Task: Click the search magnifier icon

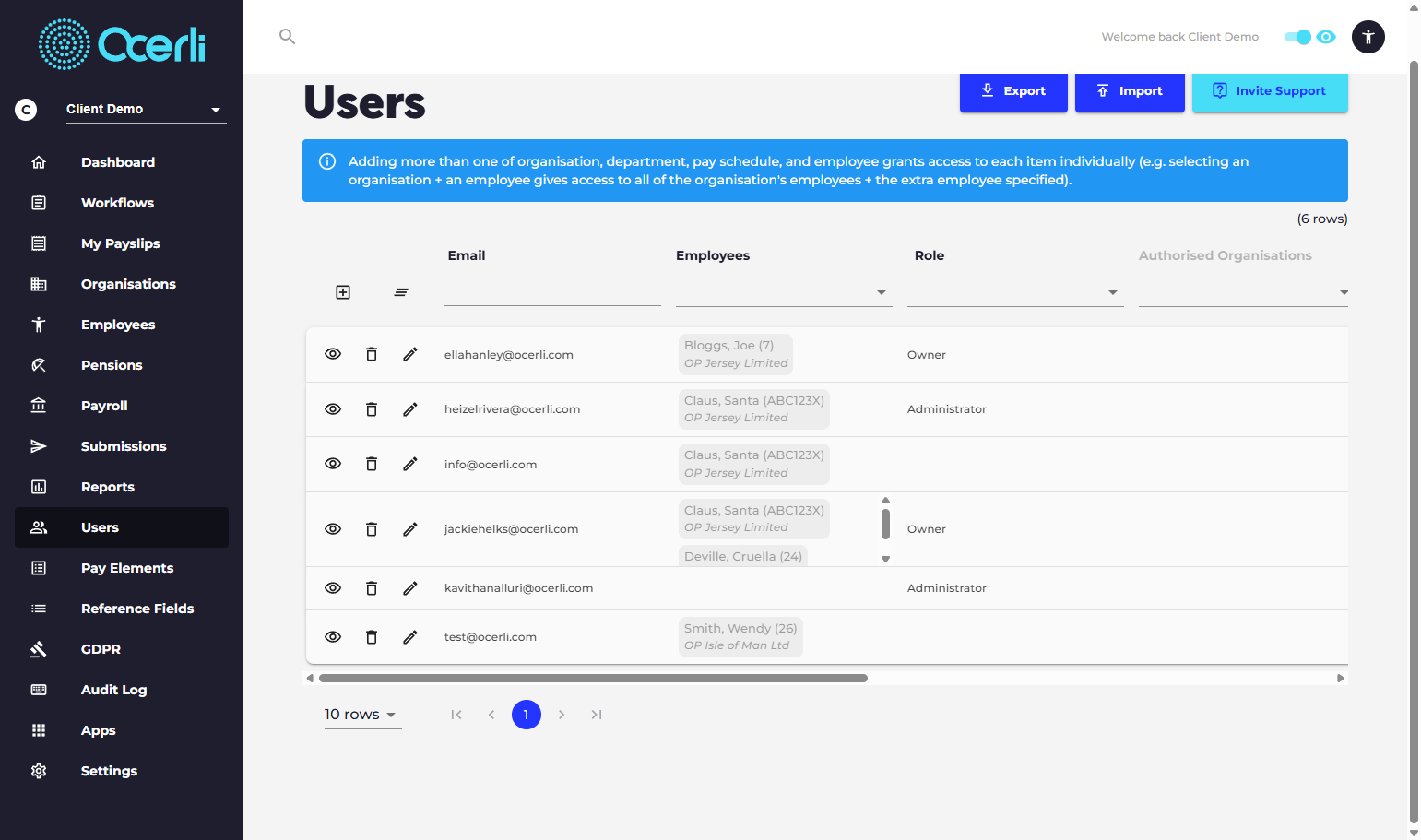Action: 287,37
